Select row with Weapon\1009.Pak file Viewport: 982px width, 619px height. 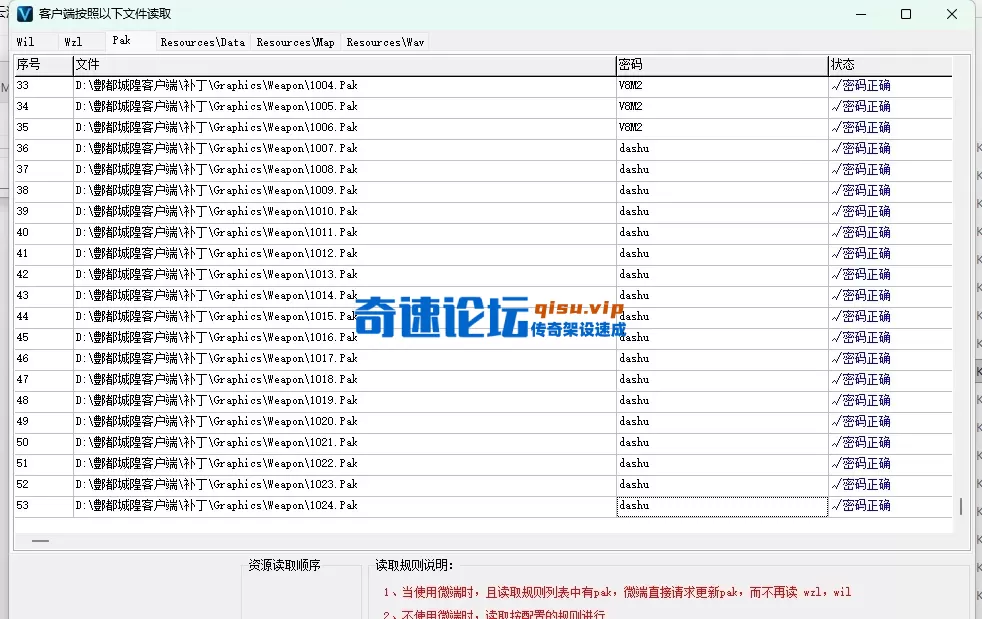click(483, 190)
